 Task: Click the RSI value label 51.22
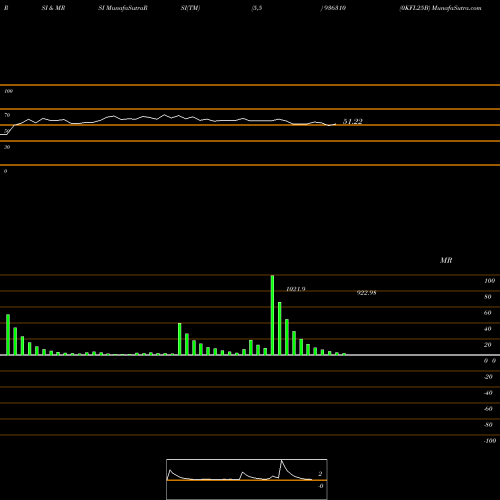353,122
